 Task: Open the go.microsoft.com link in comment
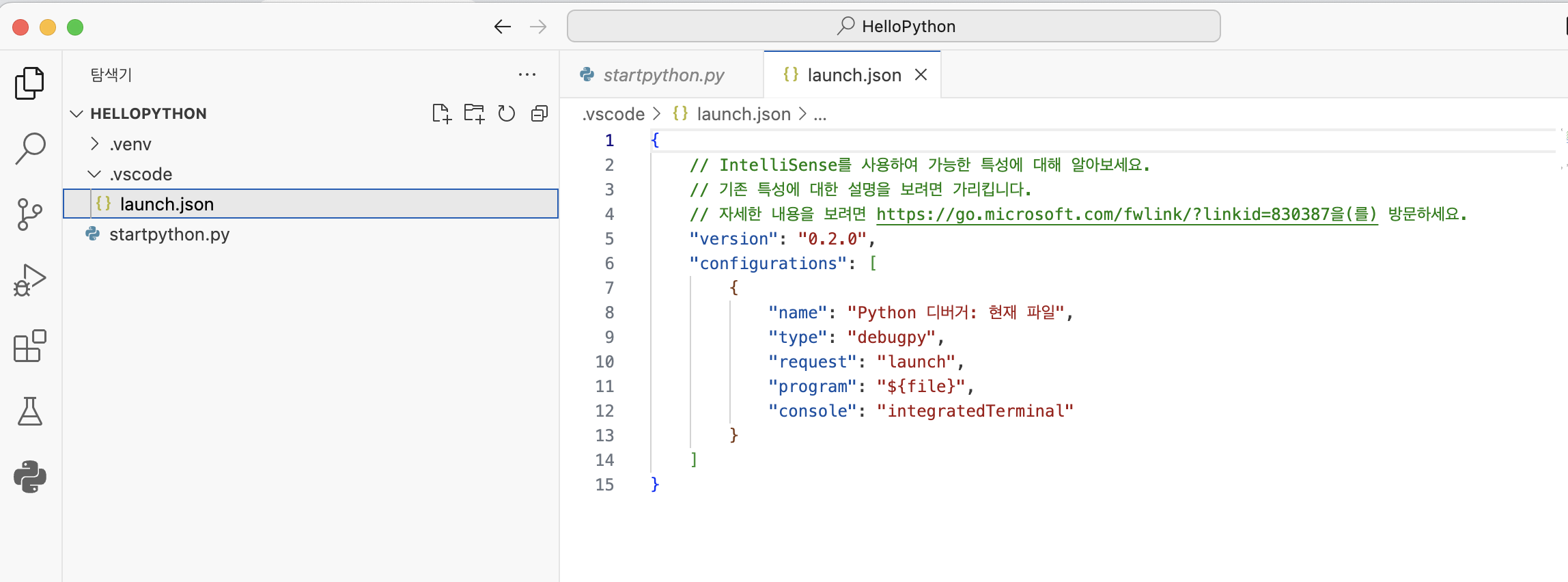[1127, 214]
